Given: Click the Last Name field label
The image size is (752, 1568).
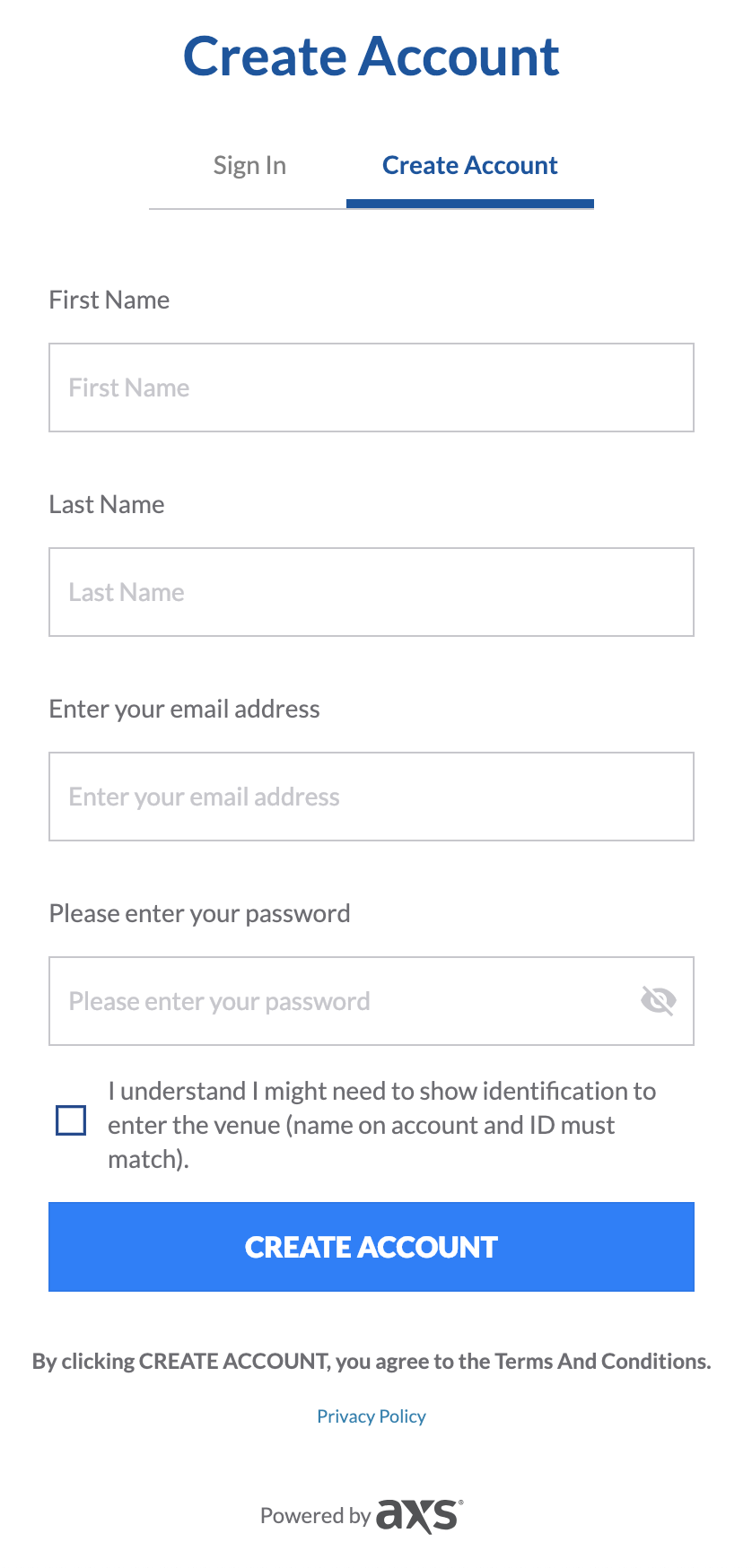Looking at the screenshot, I should pos(107,504).
